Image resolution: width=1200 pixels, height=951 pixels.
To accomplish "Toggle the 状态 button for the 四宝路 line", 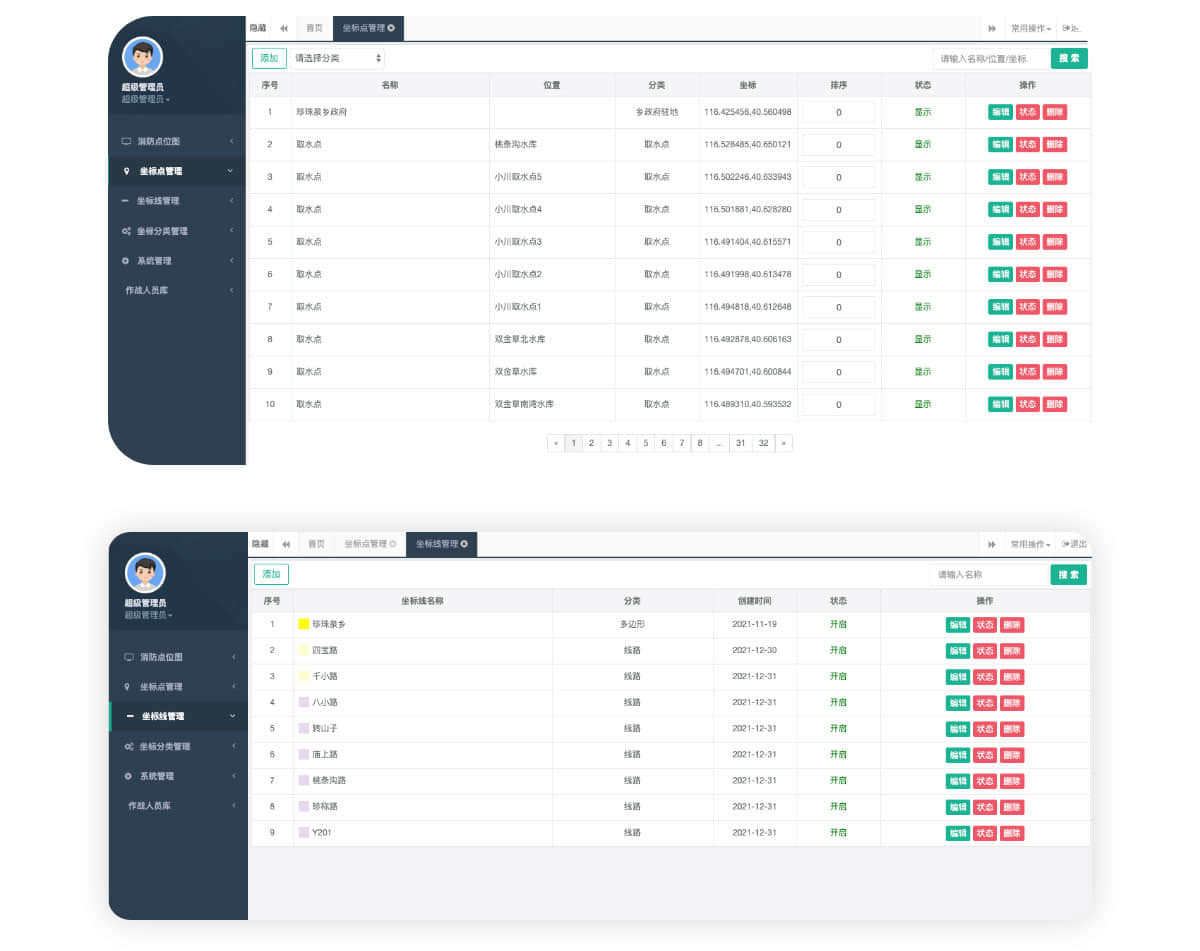I will [985, 651].
